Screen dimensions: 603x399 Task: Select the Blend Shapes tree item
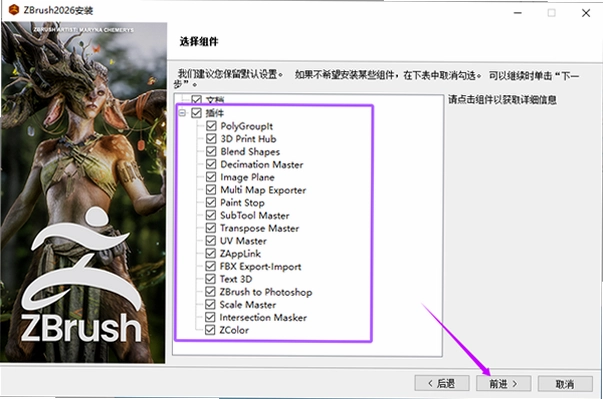[250, 151]
